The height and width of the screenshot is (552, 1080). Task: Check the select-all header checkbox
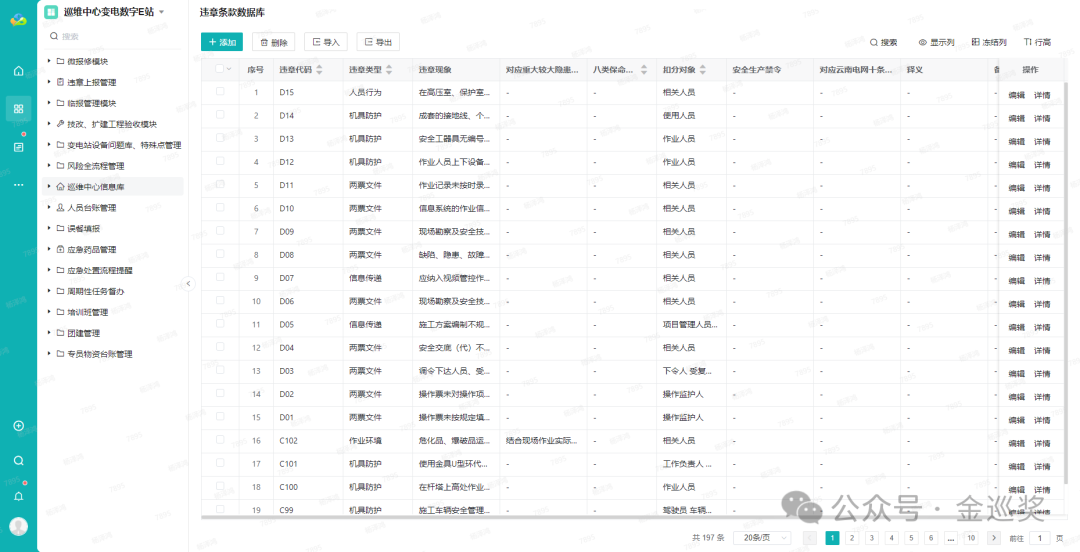coord(220,68)
